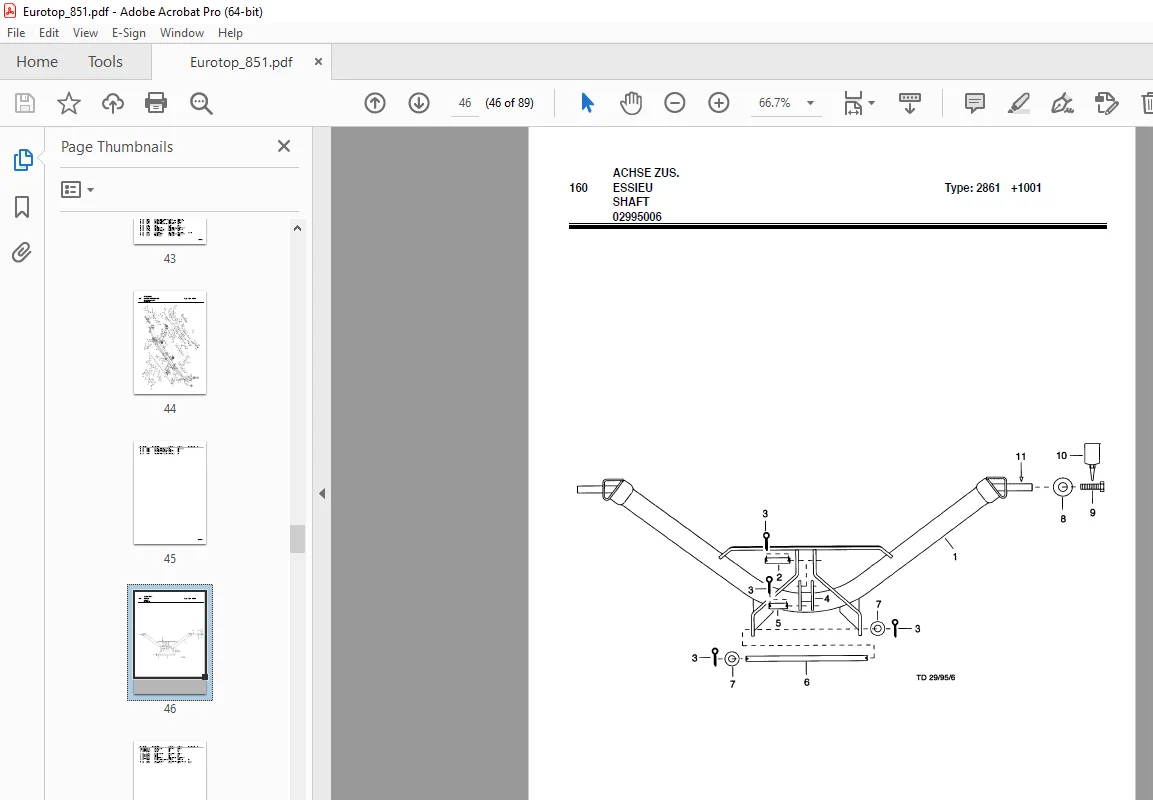This screenshot has width=1153, height=800.
Task: Collapse navigation pane with left arrow
Action: 322,493
